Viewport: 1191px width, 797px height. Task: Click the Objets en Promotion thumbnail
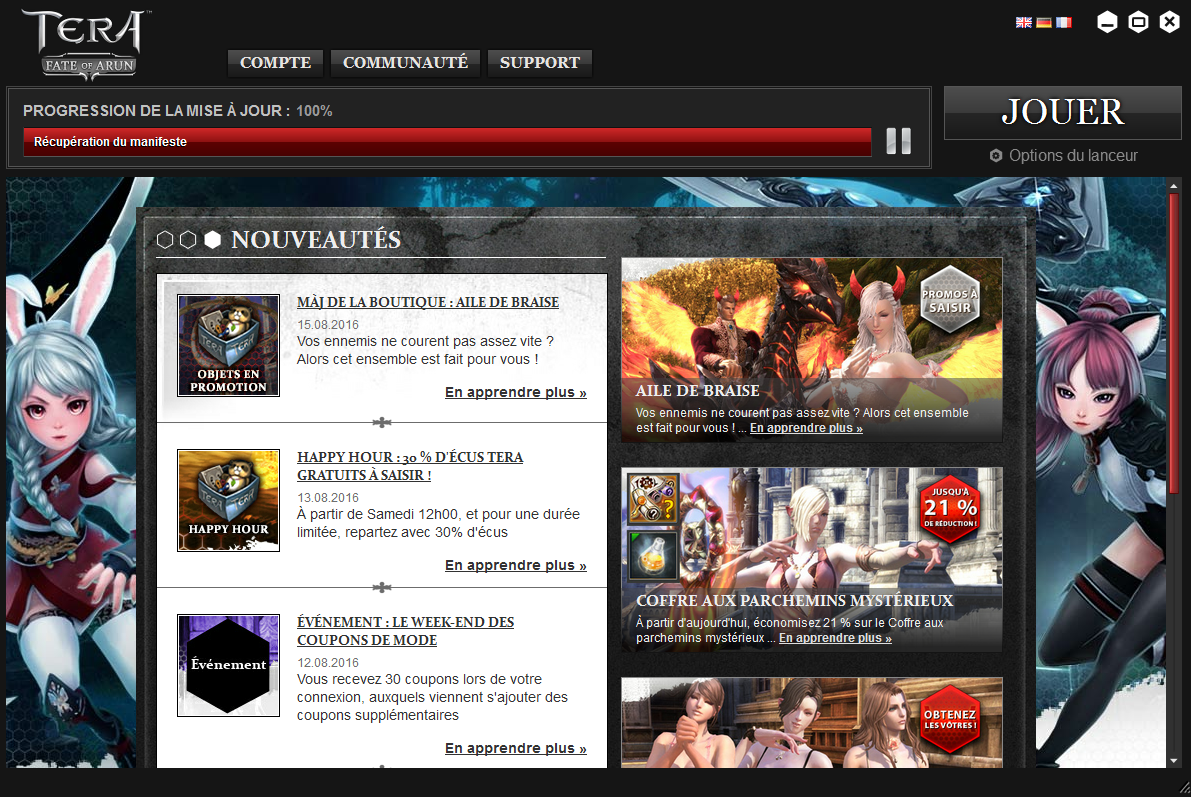228,345
